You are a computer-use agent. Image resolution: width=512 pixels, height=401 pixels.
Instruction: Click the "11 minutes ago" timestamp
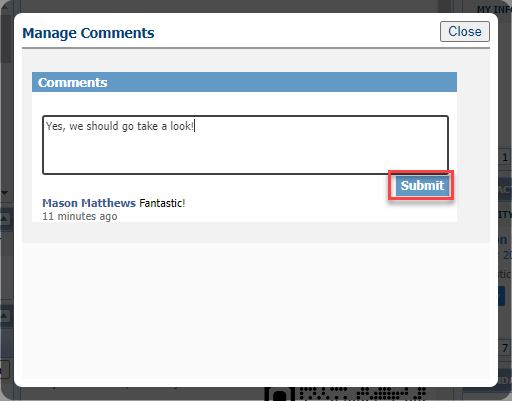point(80,216)
